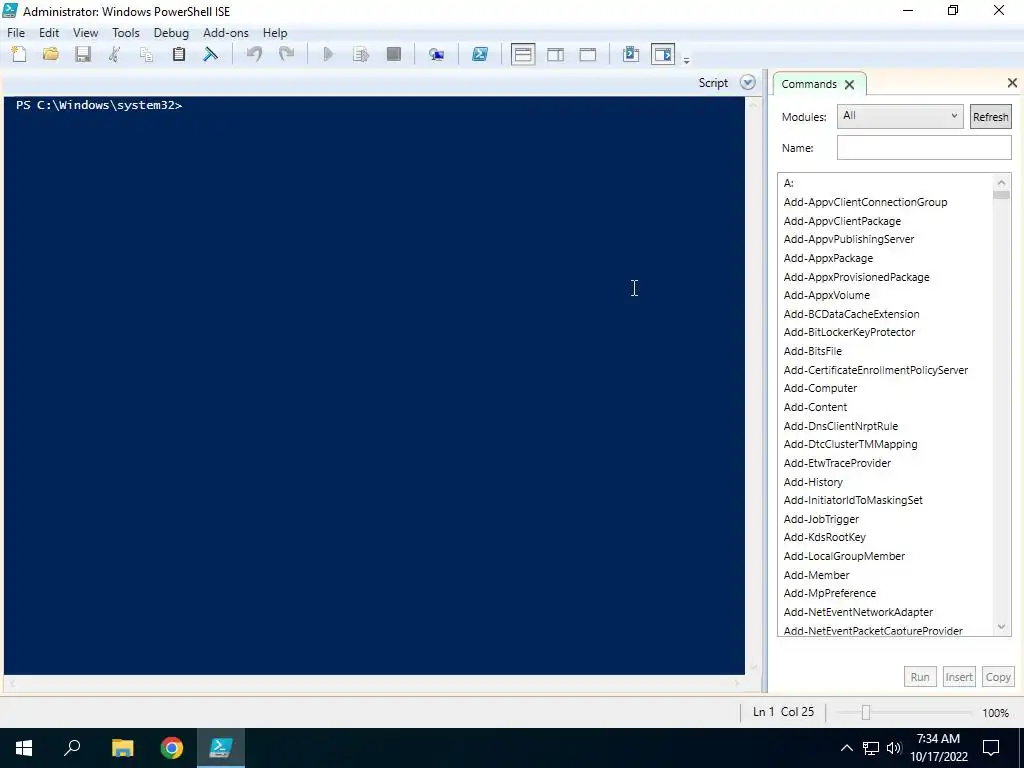Create a new script with New icon

click(19, 54)
